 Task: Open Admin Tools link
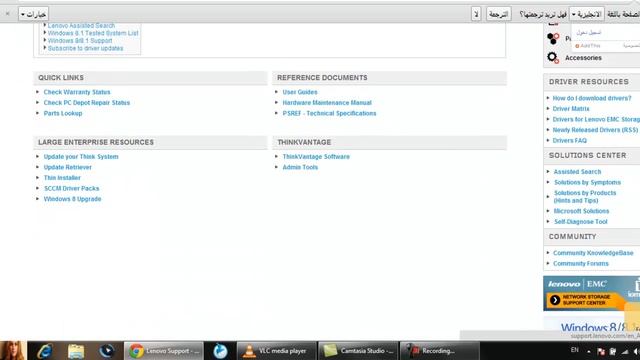[x=300, y=167]
